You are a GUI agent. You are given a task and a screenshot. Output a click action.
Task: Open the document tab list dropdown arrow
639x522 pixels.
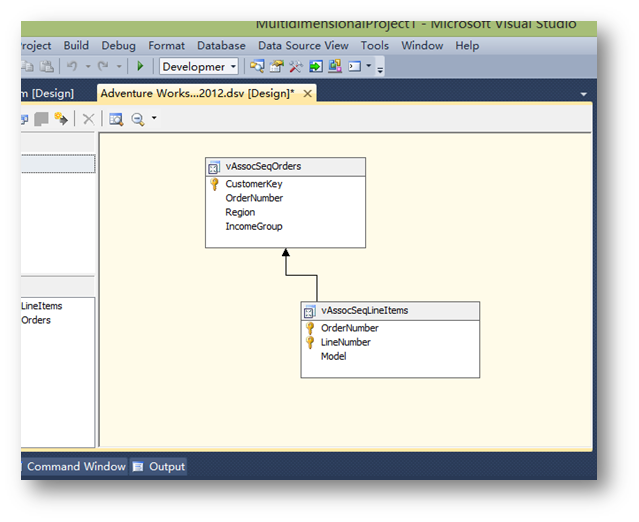tap(584, 94)
